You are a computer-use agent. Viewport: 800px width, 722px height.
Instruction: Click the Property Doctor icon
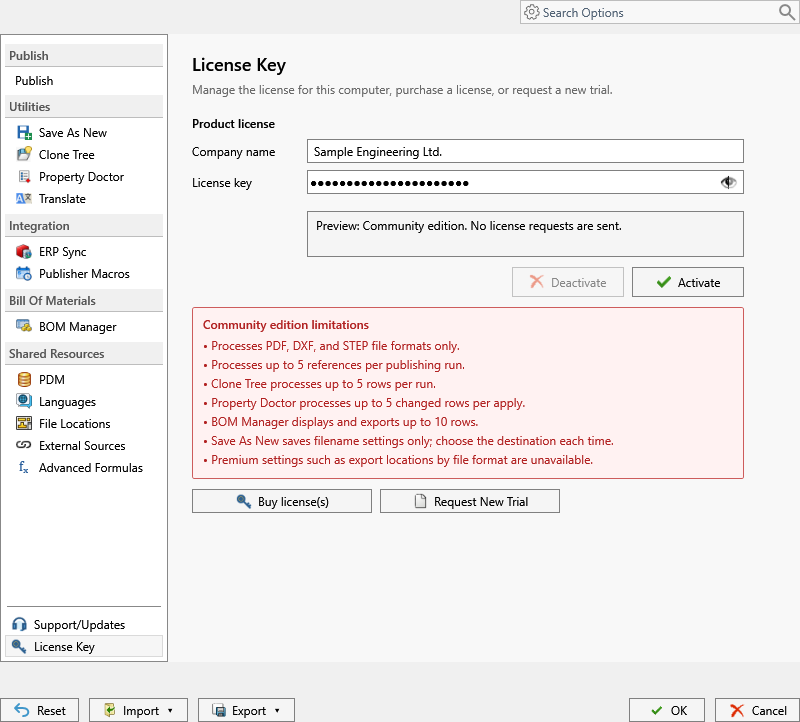(24, 177)
